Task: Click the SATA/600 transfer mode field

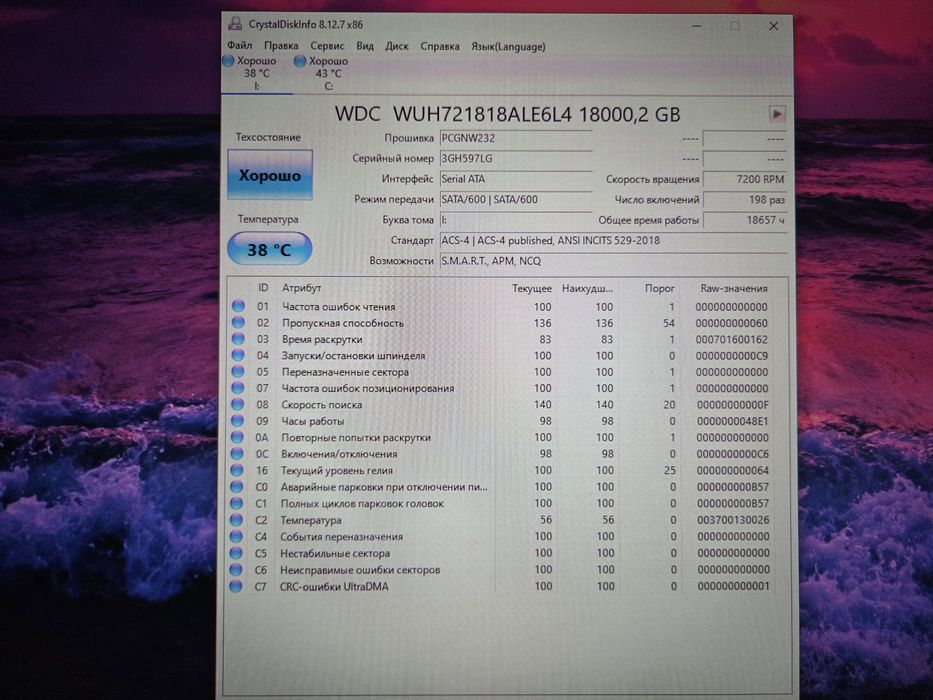Action: (x=516, y=199)
